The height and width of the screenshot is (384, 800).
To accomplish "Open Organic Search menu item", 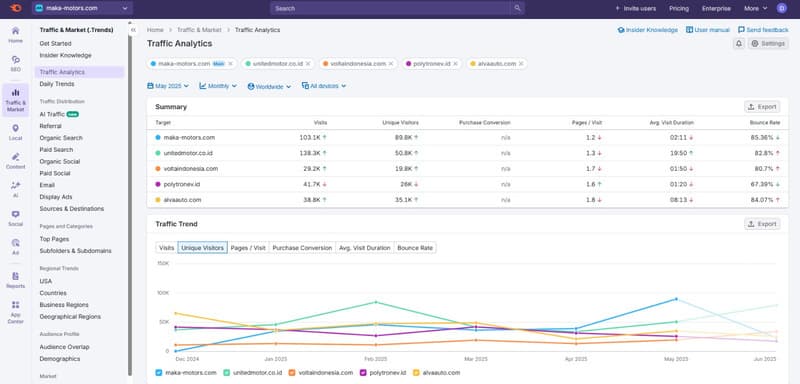I will pyautogui.click(x=61, y=138).
